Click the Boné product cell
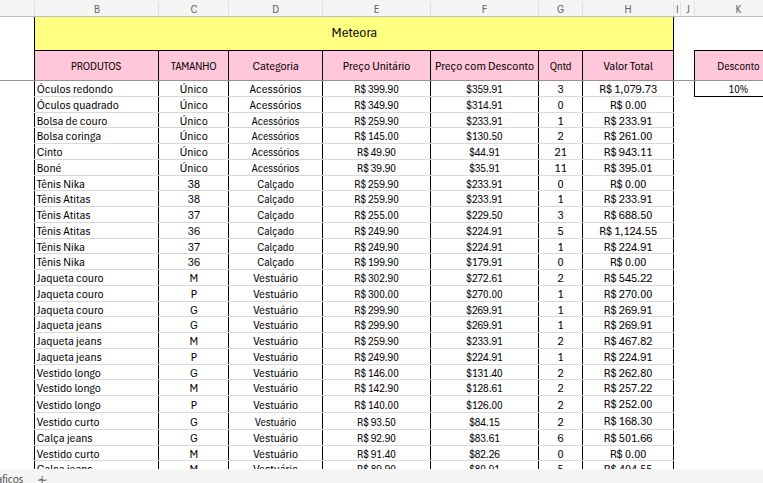The image size is (763, 483). [96, 168]
